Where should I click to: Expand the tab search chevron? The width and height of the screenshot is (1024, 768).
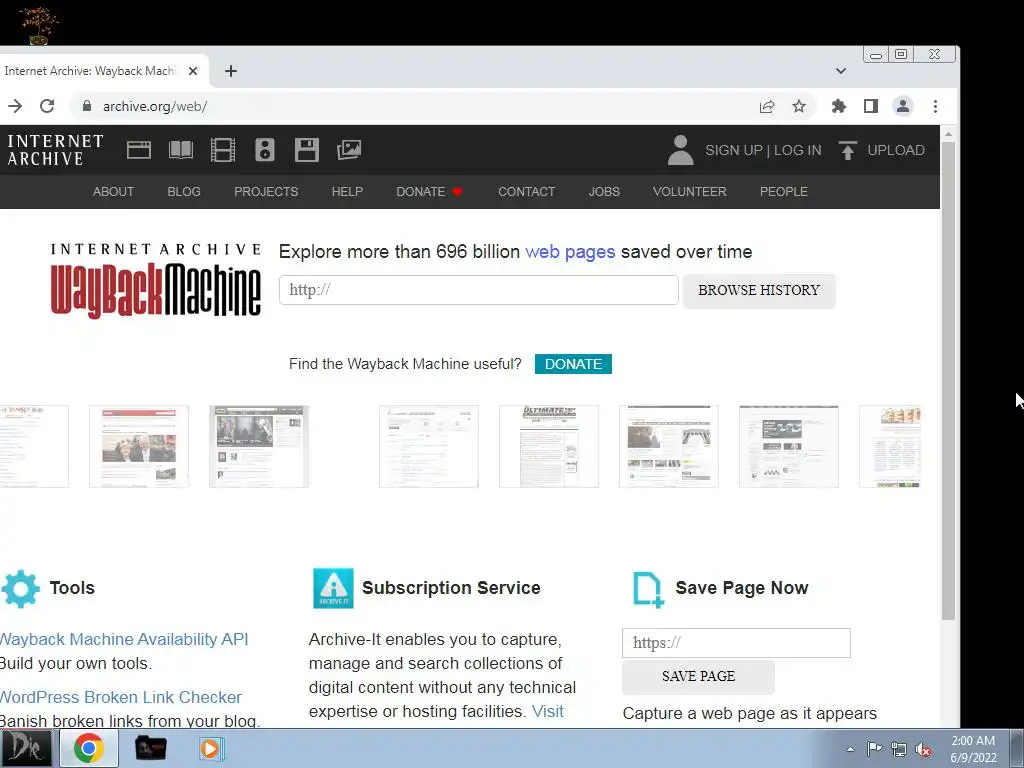pos(841,71)
